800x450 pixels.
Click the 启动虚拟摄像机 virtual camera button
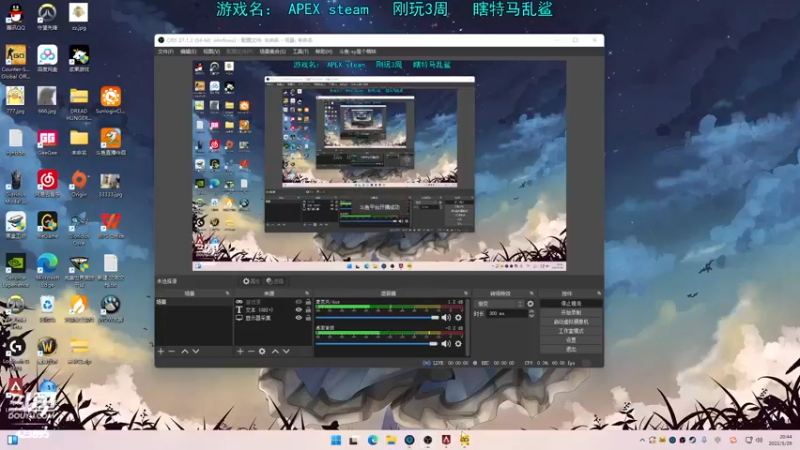(x=571, y=322)
